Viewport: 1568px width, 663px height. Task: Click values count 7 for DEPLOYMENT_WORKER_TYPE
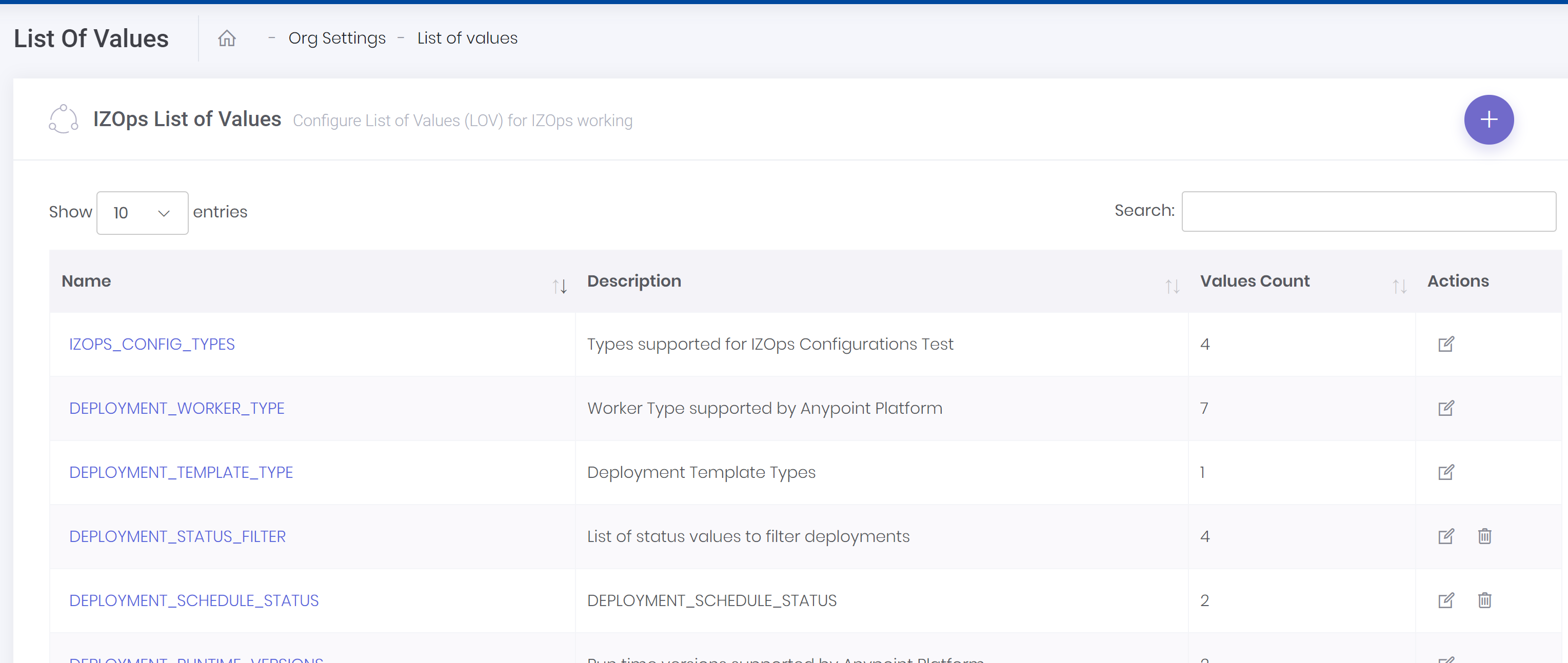(1204, 408)
